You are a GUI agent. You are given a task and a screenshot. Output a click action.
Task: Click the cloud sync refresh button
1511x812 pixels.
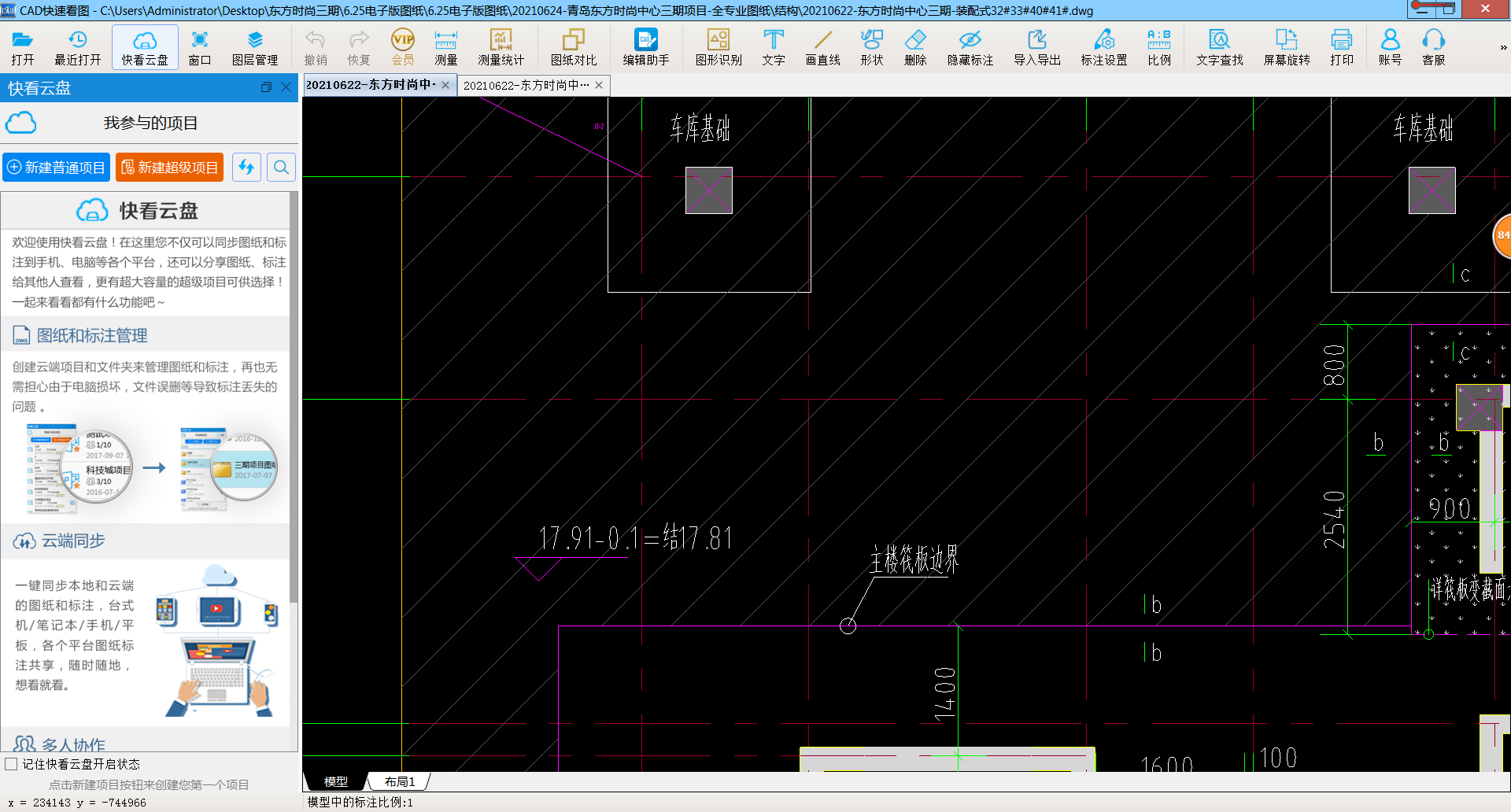coord(246,168)
